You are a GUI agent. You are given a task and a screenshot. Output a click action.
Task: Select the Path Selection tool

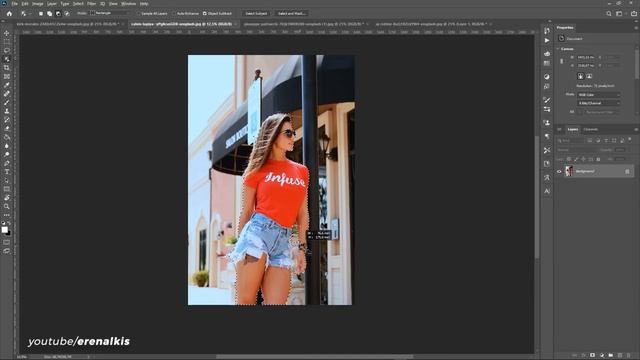[7, 180]
